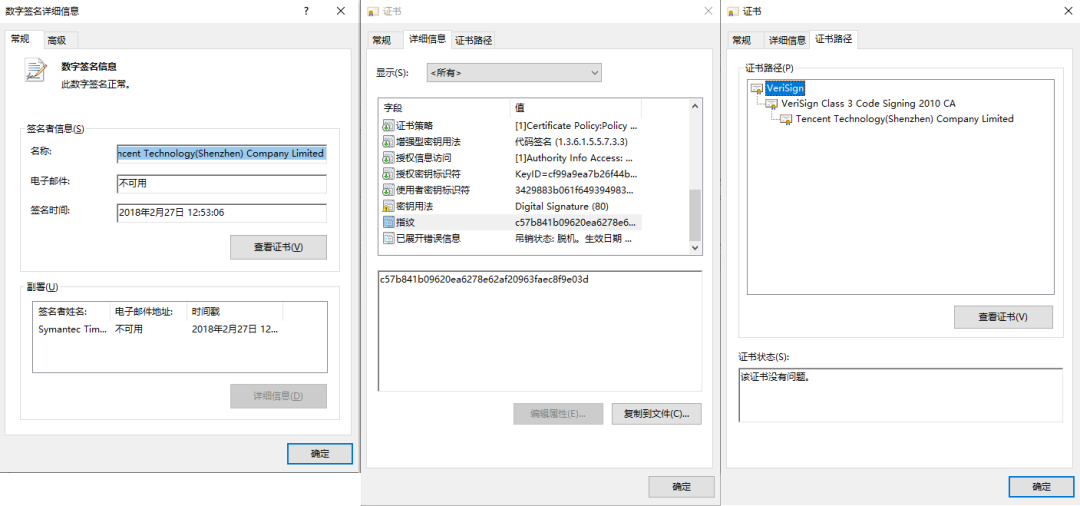The width and height of the screenshot is (1080, 506).
Task: Select the 3429883b061f649394983 value
Action: (574, 190)
